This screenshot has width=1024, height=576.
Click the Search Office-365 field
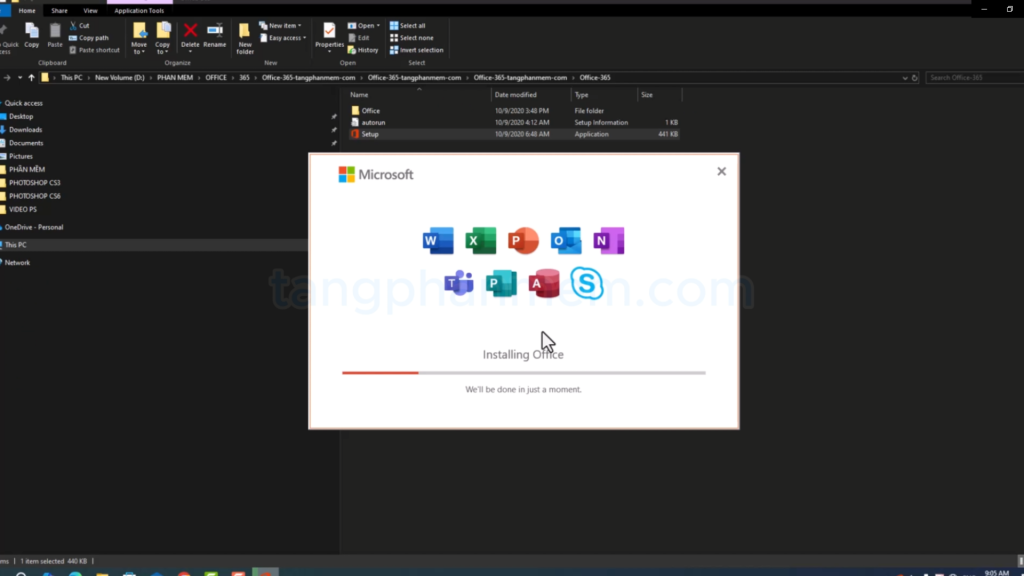click(x=974, y=78)
